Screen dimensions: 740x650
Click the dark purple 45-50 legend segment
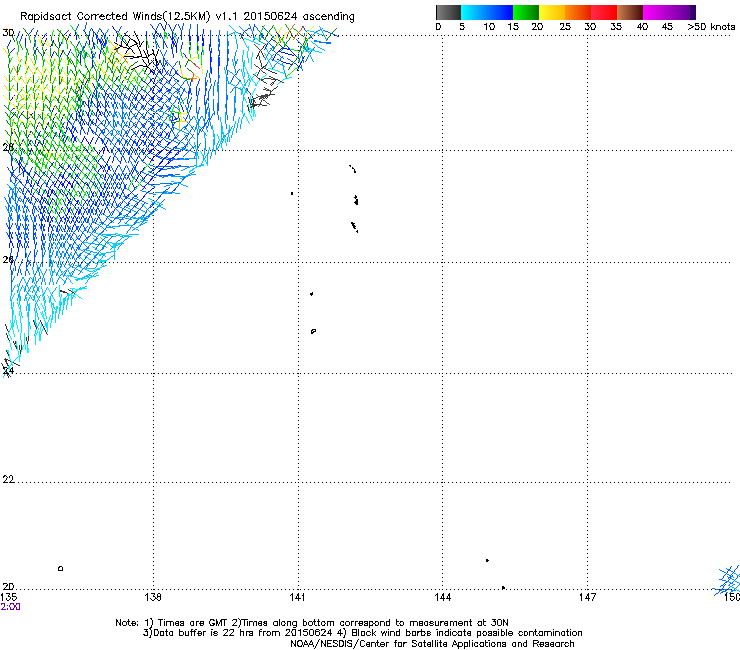pyautogui.click(x=682, y=12)
